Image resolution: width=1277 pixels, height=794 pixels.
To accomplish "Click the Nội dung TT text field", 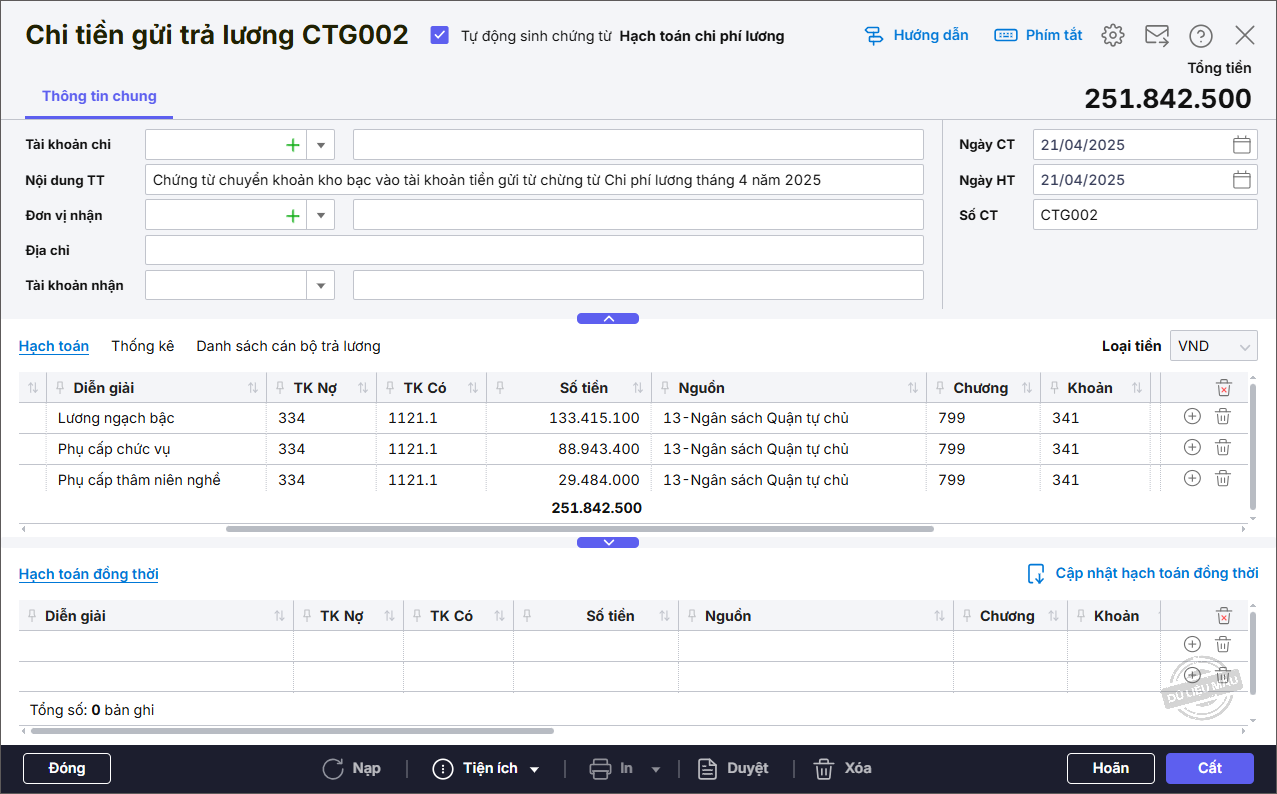I will coord(534,180).
